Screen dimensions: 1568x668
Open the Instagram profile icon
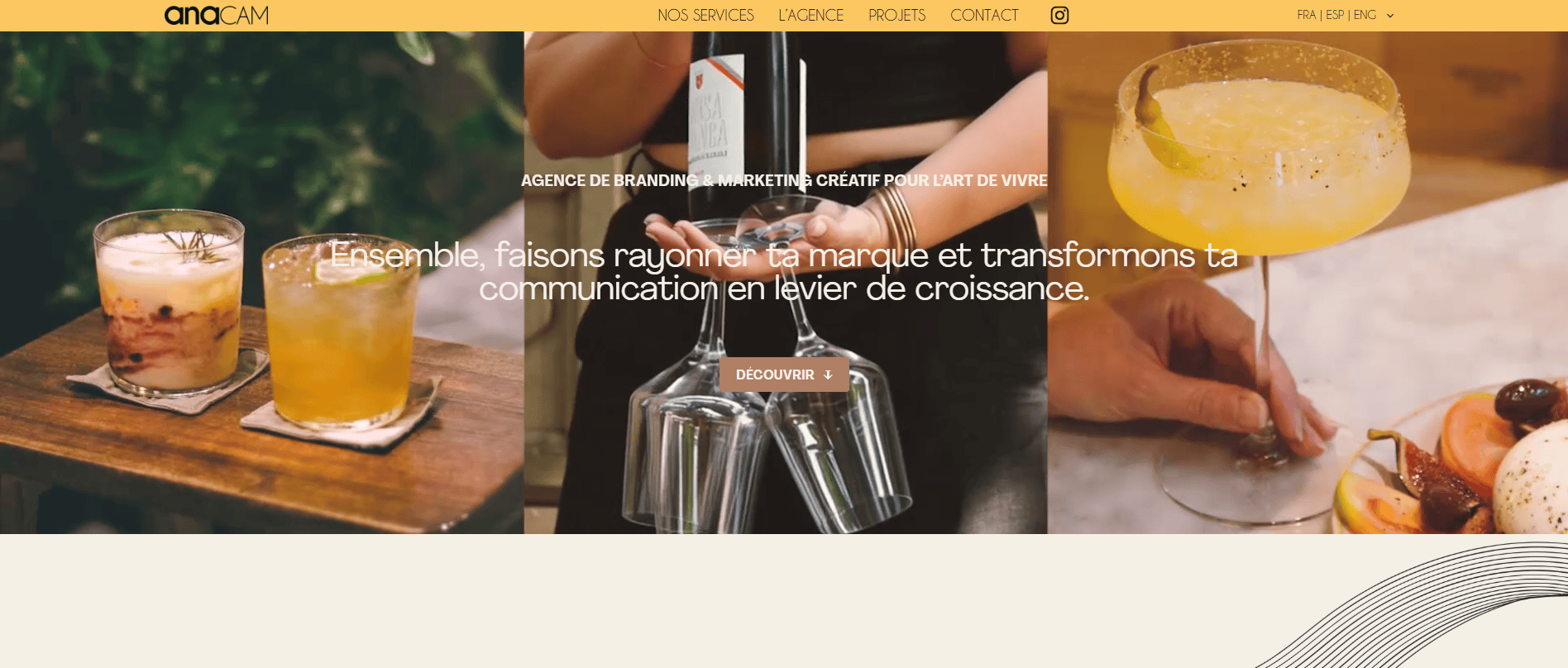click(x=1059, y=15)
